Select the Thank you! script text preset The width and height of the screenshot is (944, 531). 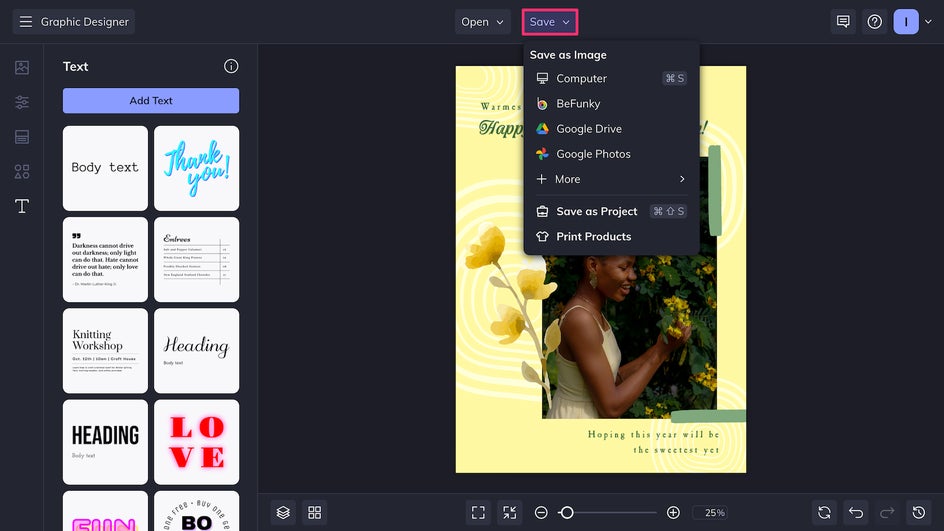(196, 168)
